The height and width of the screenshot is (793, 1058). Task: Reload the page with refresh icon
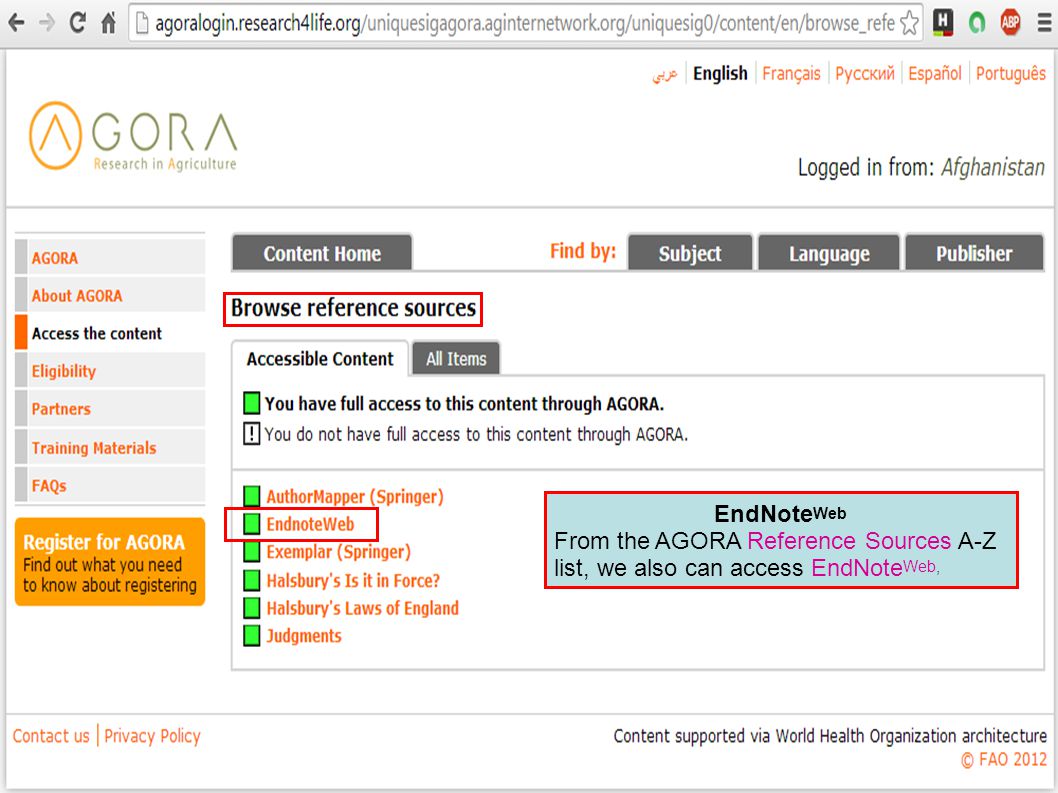coord(78,23)
